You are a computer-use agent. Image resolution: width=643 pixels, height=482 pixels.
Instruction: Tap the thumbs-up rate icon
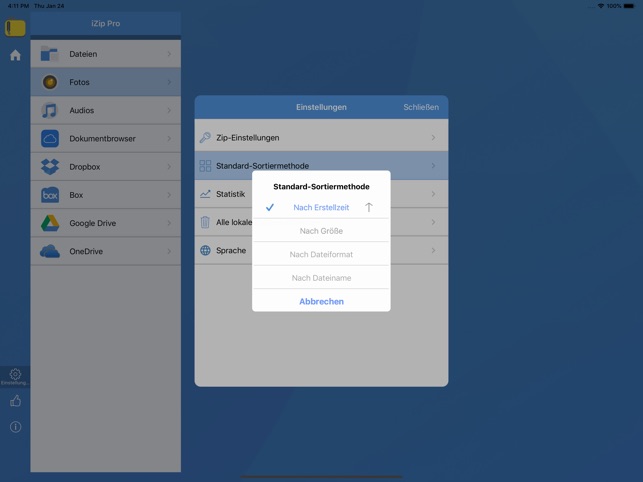point(15,401)
